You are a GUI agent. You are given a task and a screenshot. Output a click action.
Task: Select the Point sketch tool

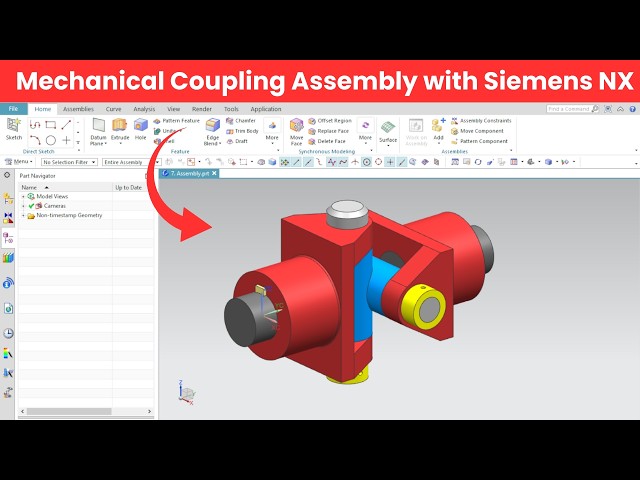pyautogui.click(x=66, y=140)
